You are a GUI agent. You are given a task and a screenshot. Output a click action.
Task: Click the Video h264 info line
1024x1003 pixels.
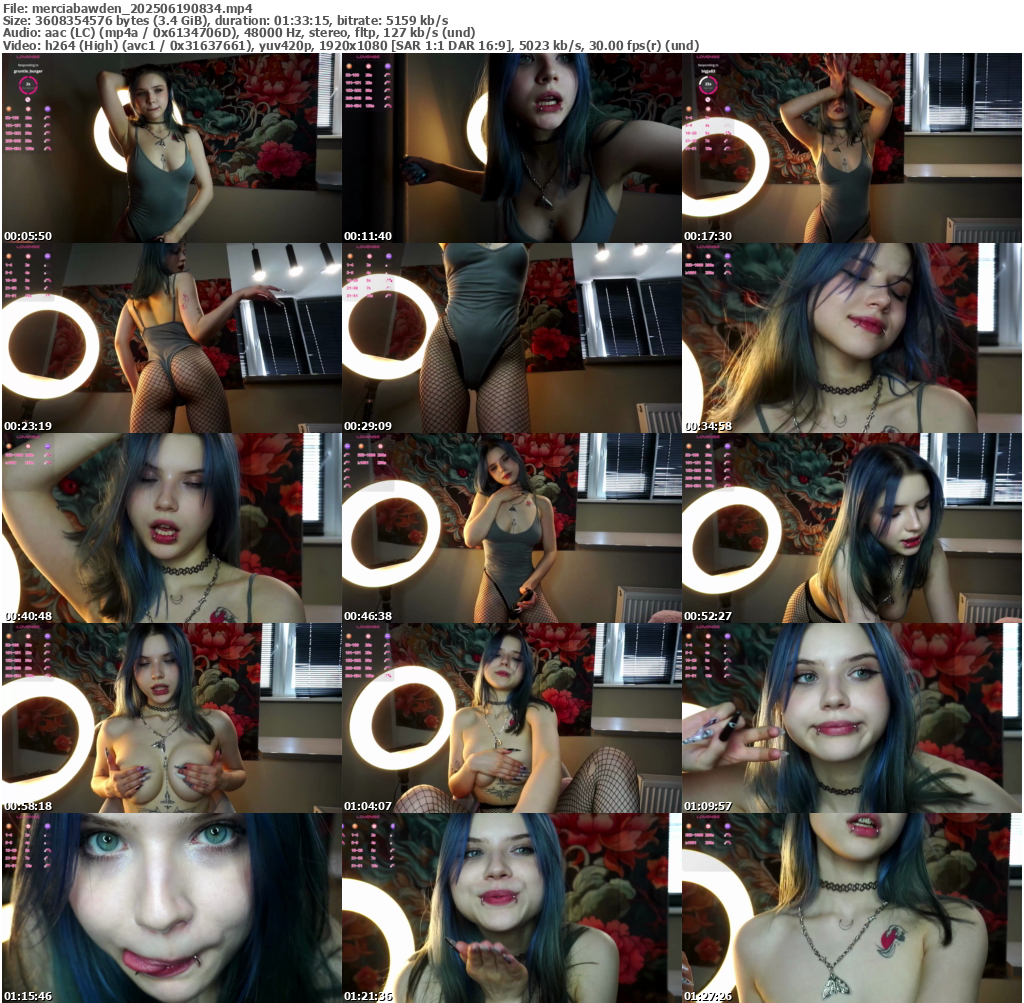tap(350, 45)
